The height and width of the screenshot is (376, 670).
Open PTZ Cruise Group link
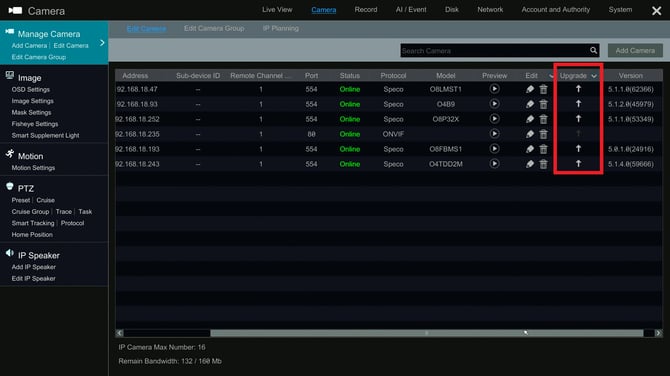coord(30,212)
